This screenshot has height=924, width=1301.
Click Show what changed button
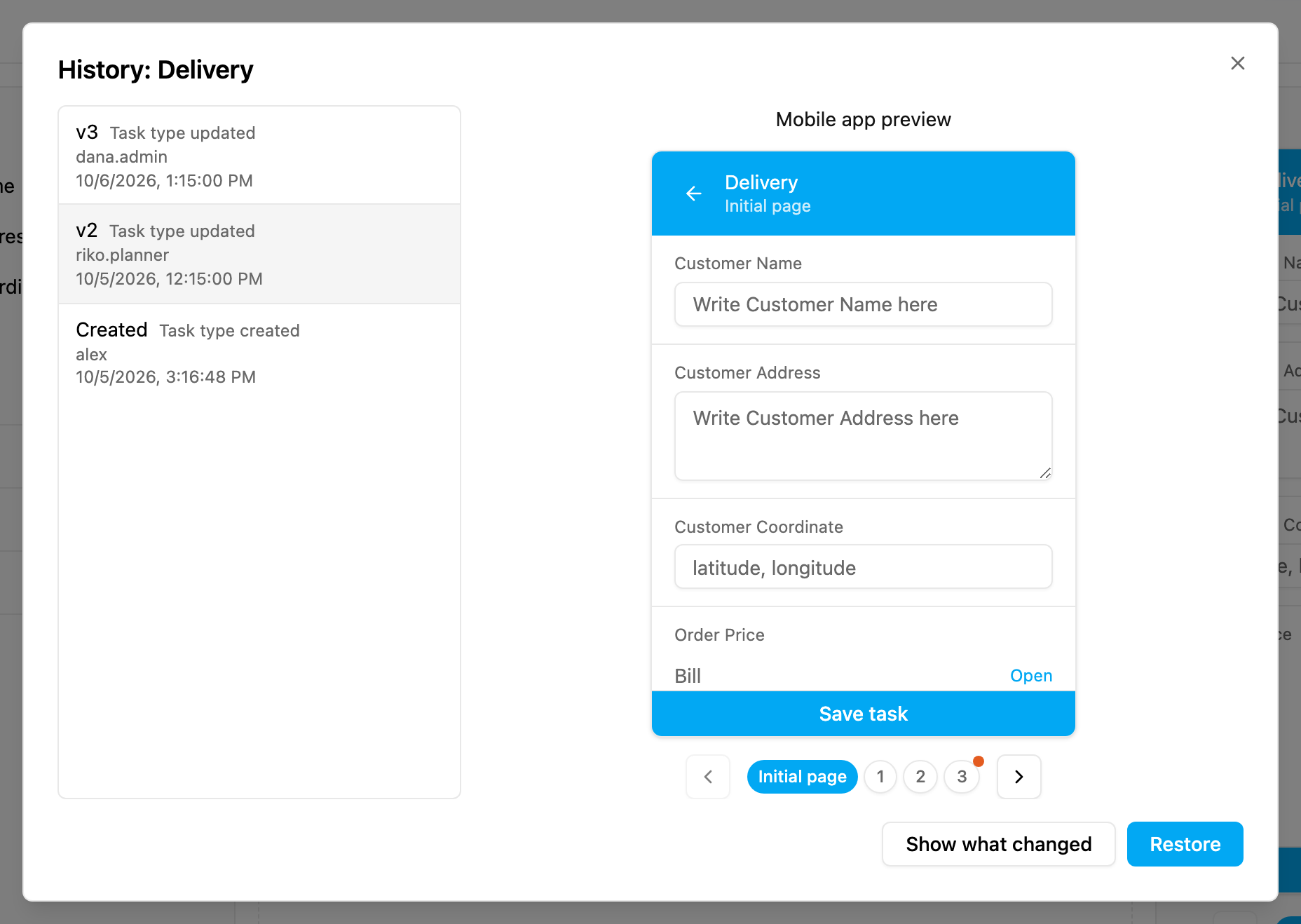[999, 844]
